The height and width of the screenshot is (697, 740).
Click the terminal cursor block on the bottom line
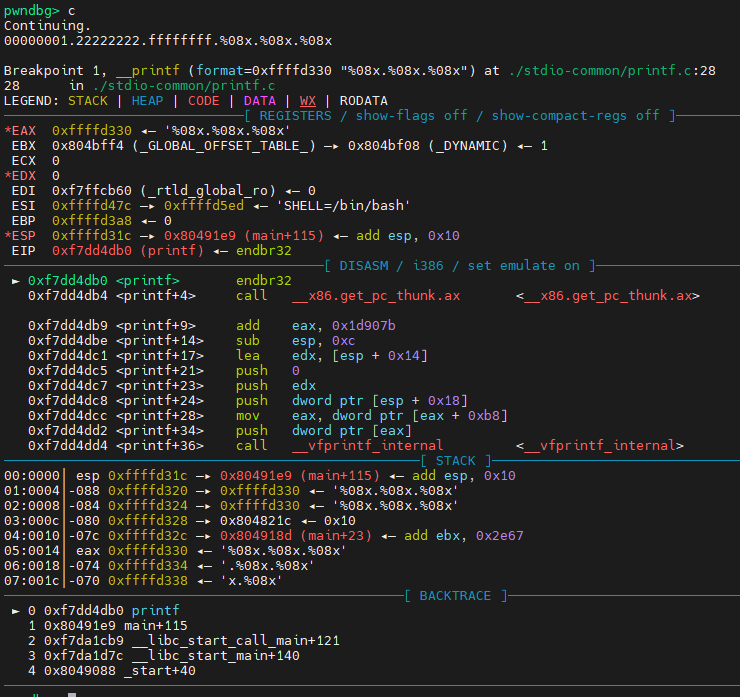(72, 692)
